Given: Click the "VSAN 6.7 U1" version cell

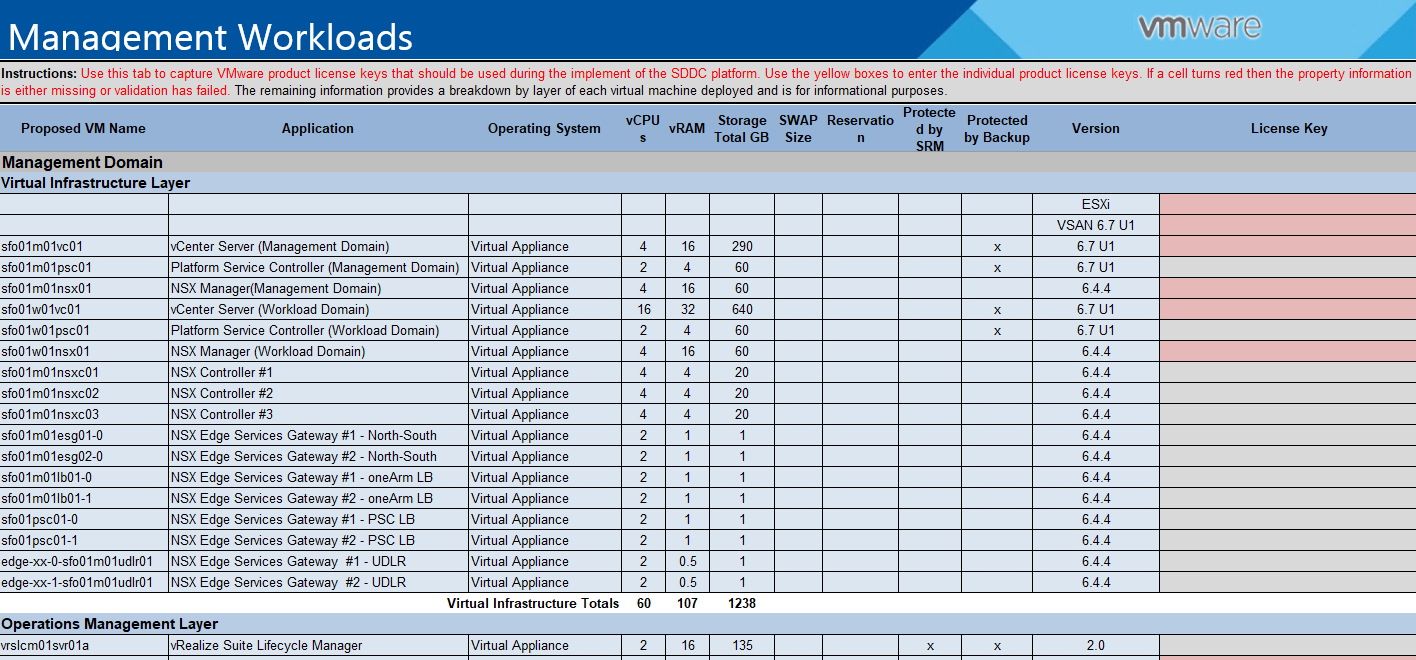Looking at the screenshot, I should pos(1096,225).
